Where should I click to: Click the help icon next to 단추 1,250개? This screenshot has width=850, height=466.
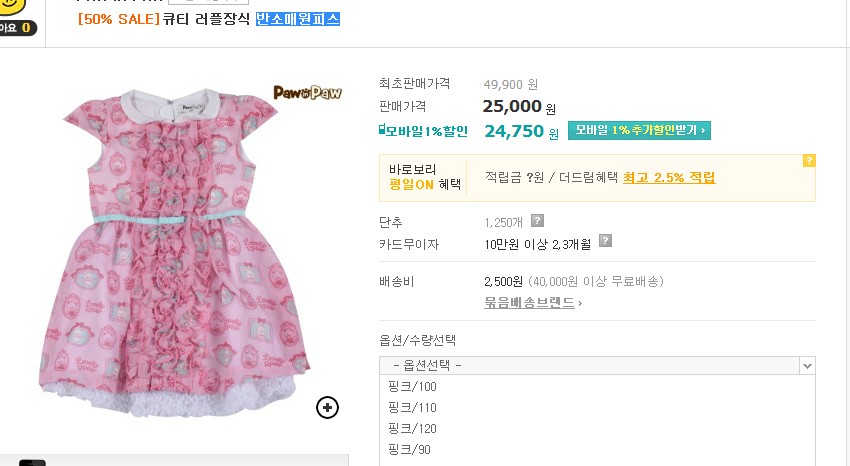pyautogui.click(x=537, y=221)
